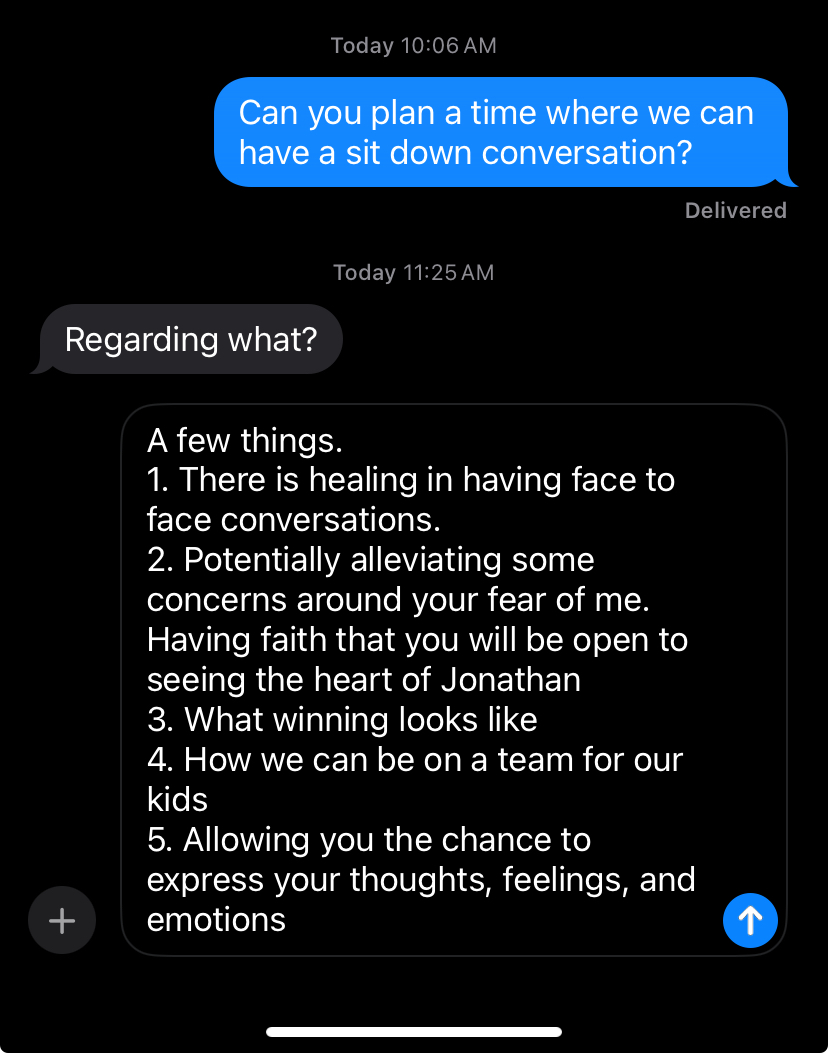
Task: Place cursor on "3. What winning looks like"
Action: click(342, 720)
